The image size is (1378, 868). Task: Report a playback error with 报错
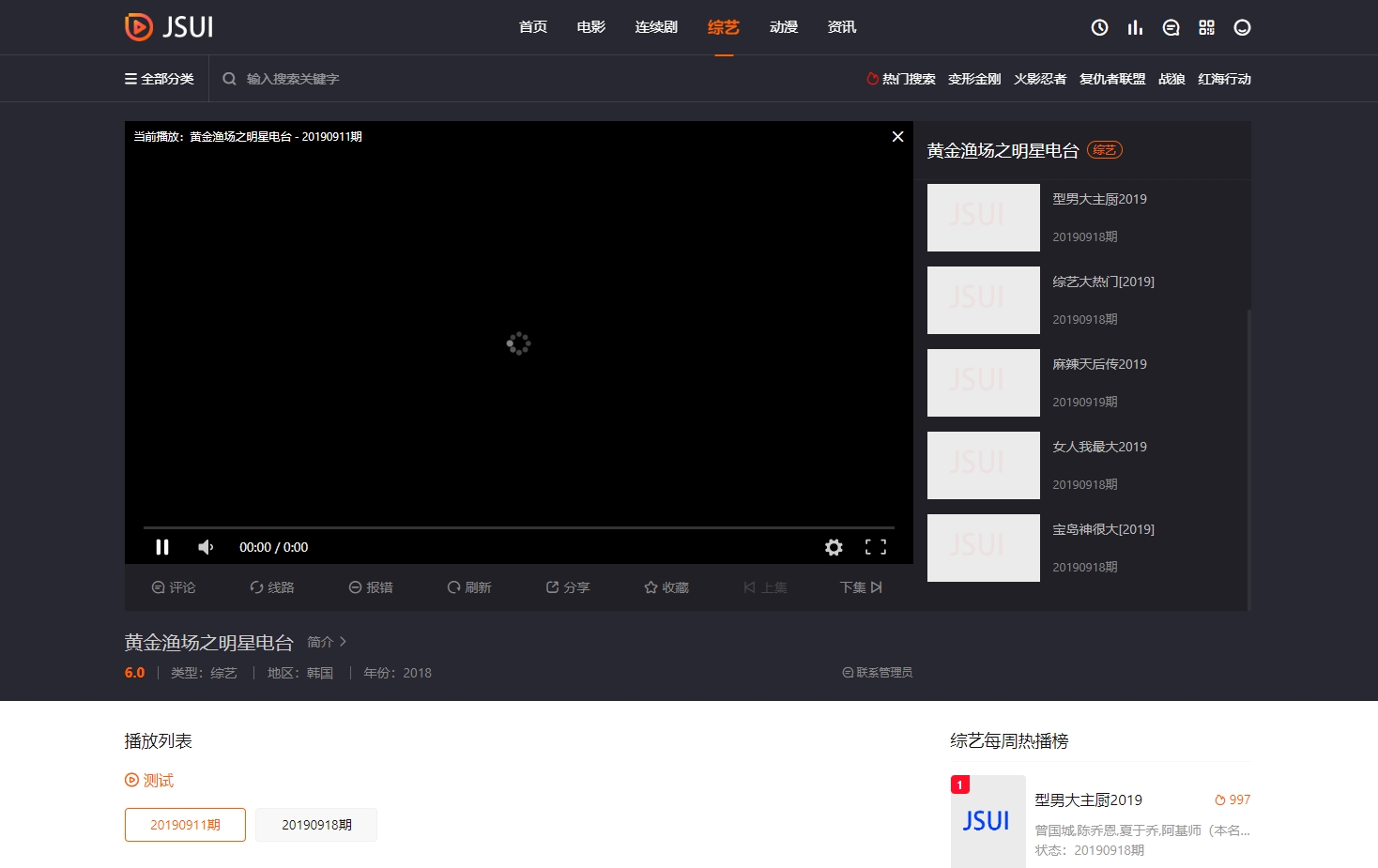click(x=371, y=586)
